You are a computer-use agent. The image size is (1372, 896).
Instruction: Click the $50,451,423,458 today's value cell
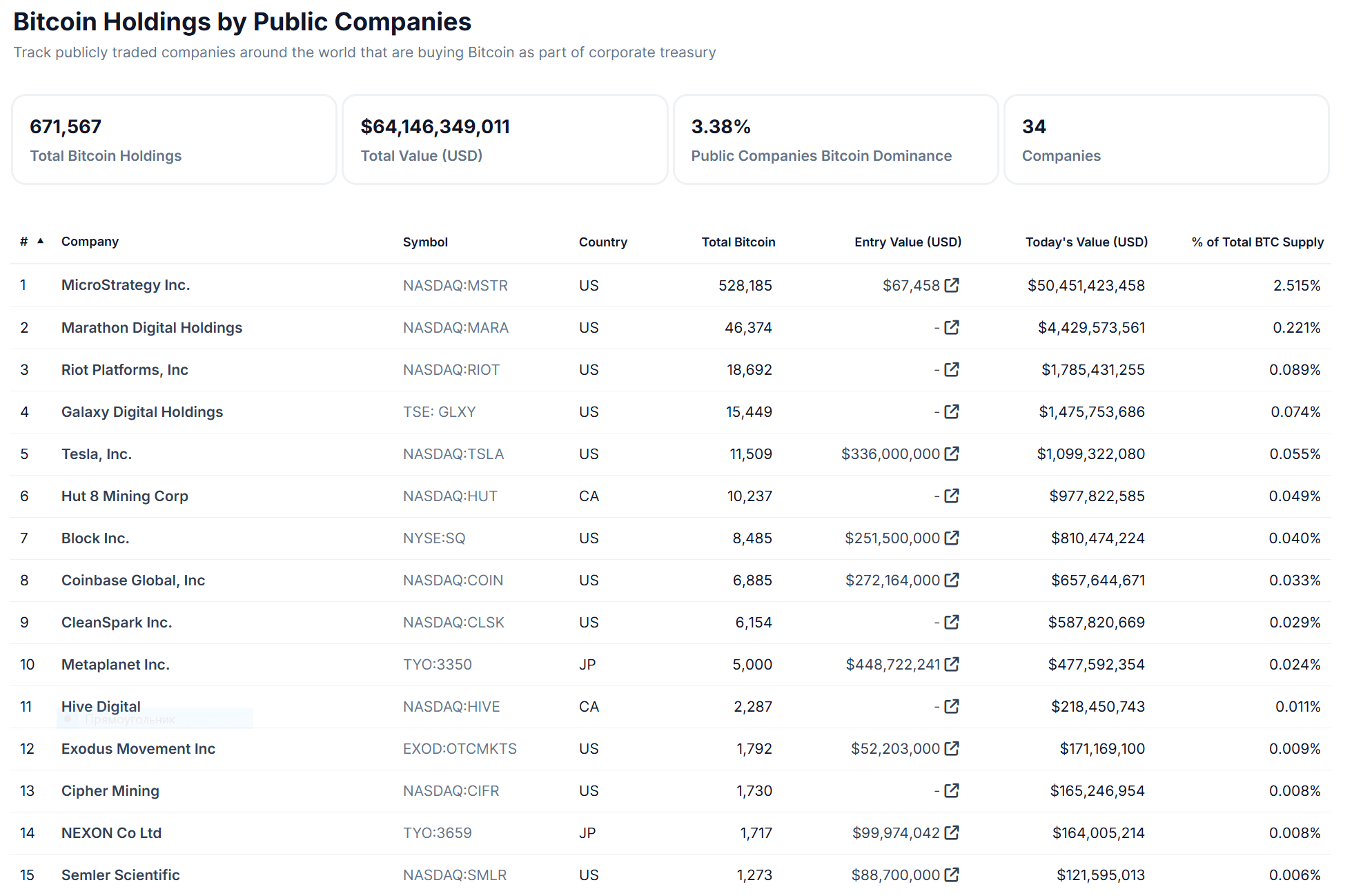coord(1086,286)
